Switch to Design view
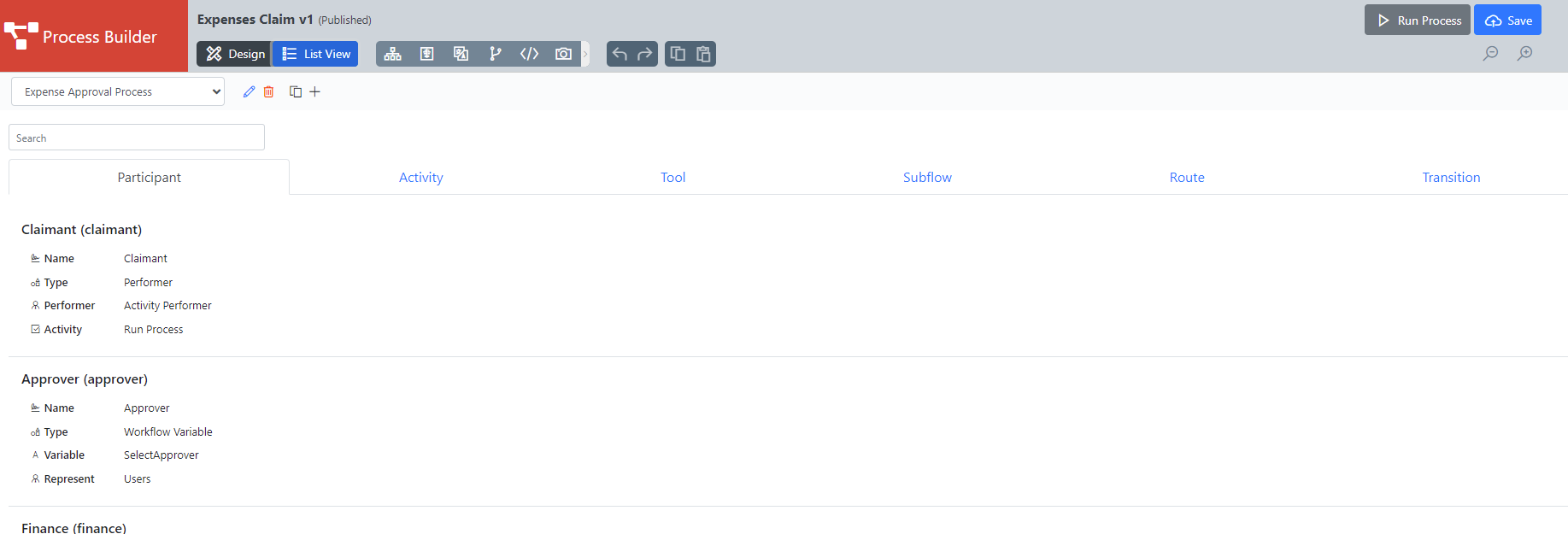Image resolution: width=1568 pixels, height=534 pixels. pyautogui.click(x=235, y=54)
